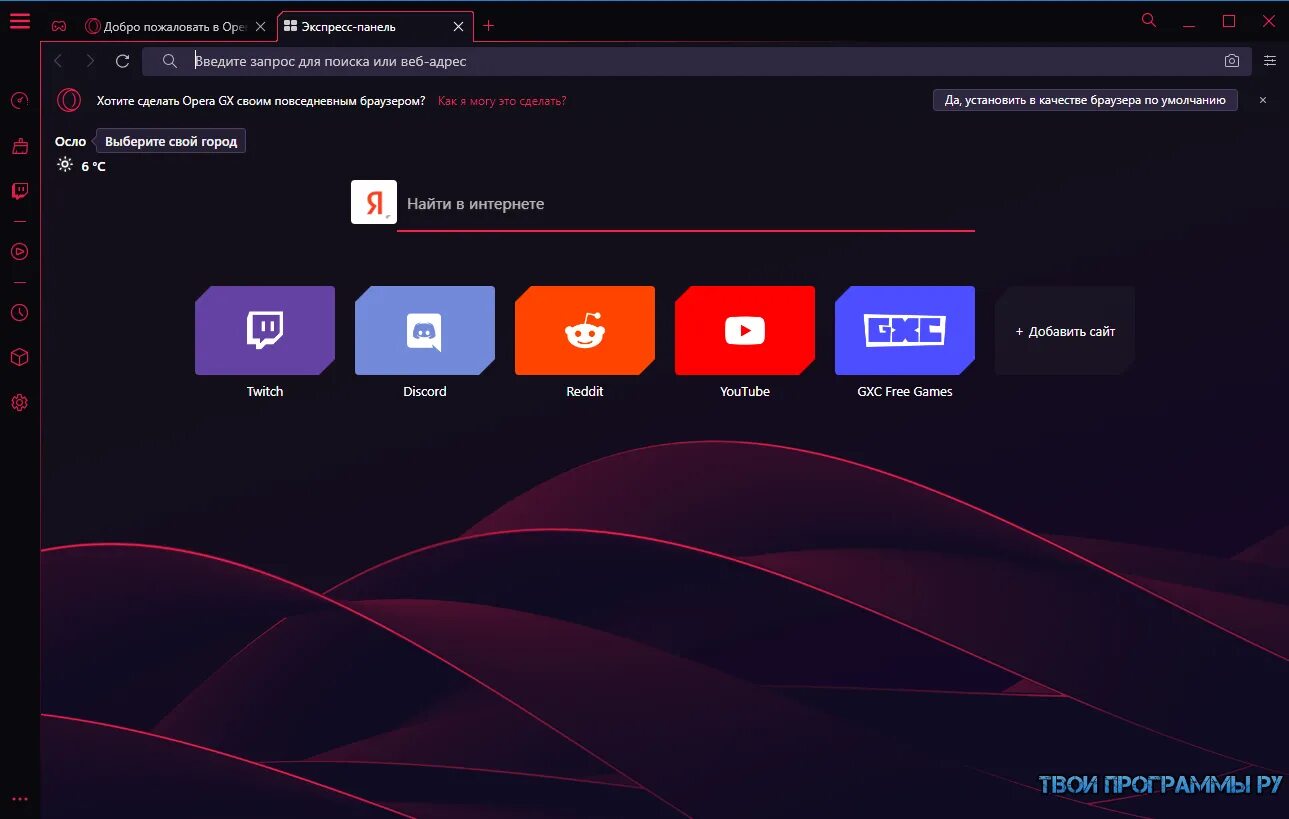Click the Opera GX logo in the notification bar
This screenshot has width=1289, height=819.
click(69, 100)
